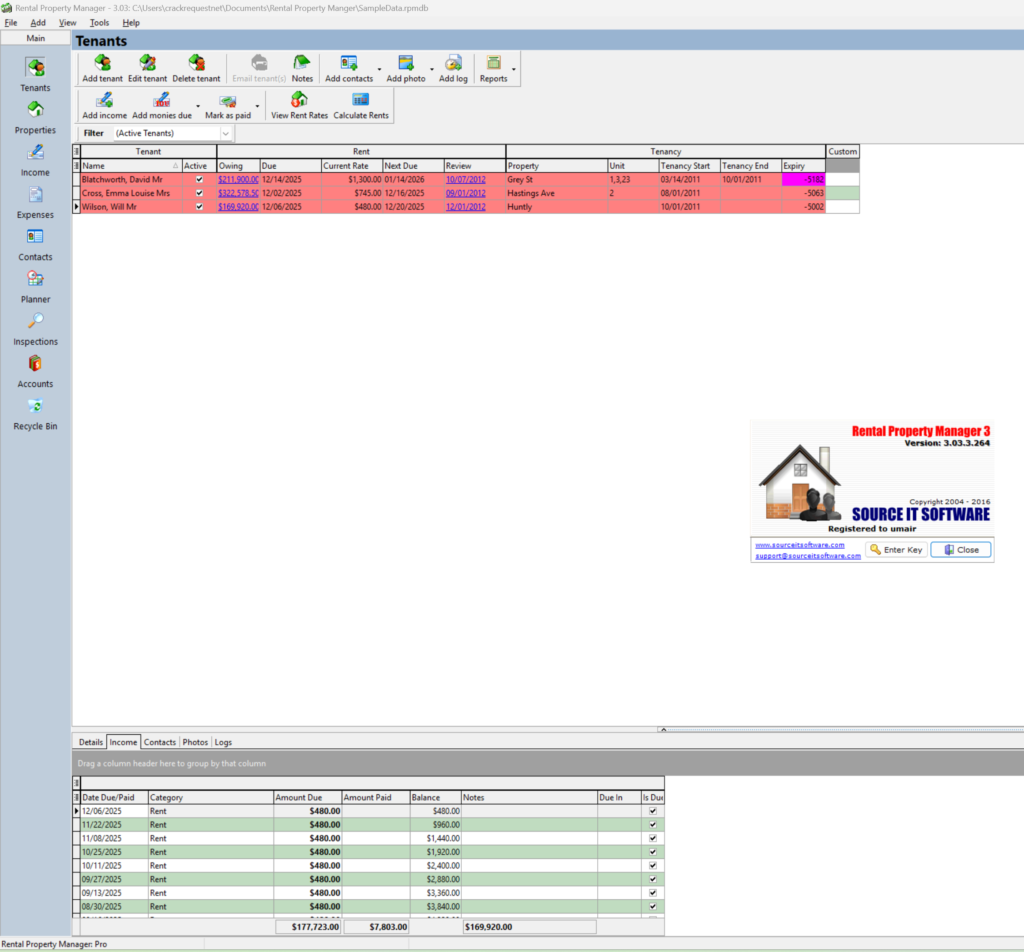The height and width of the screenshot is (952, 1024).
Task: Click the View Rent Rates toolbar icon
Action: pyautogui.click(x=299, y=106)
